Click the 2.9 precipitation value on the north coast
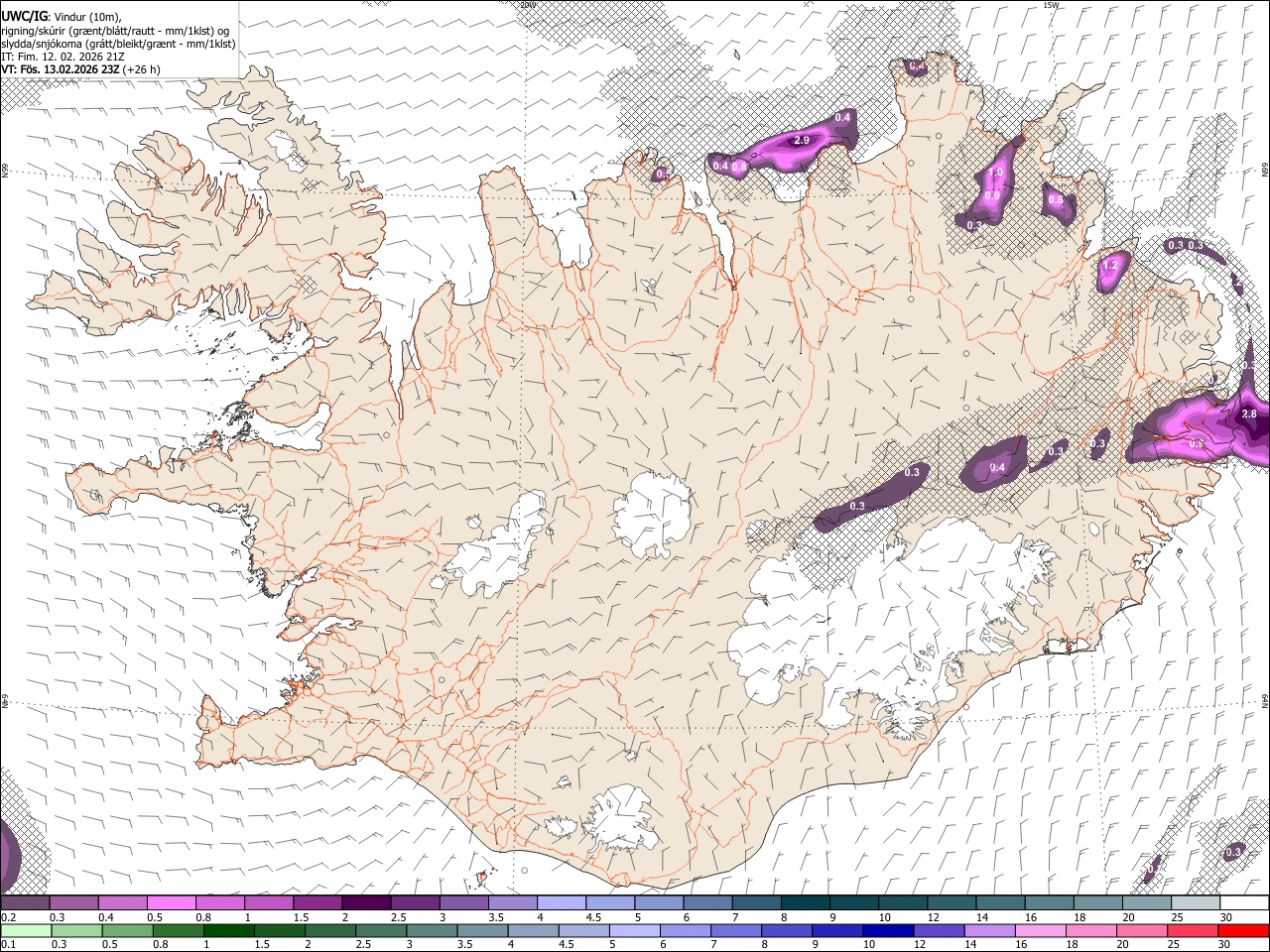The image size is (1270, 952). click(x=802, y=141)
